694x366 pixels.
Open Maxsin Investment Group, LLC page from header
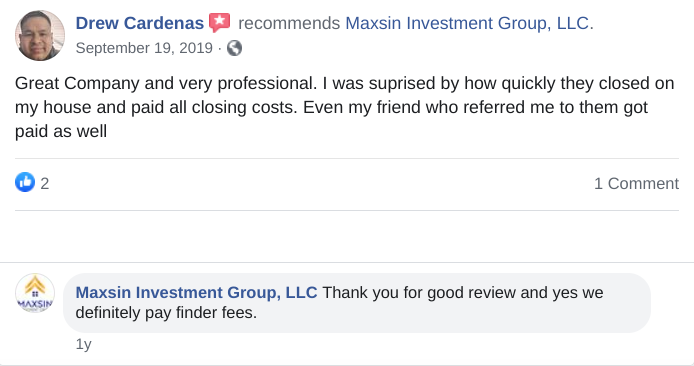point(469,23)
